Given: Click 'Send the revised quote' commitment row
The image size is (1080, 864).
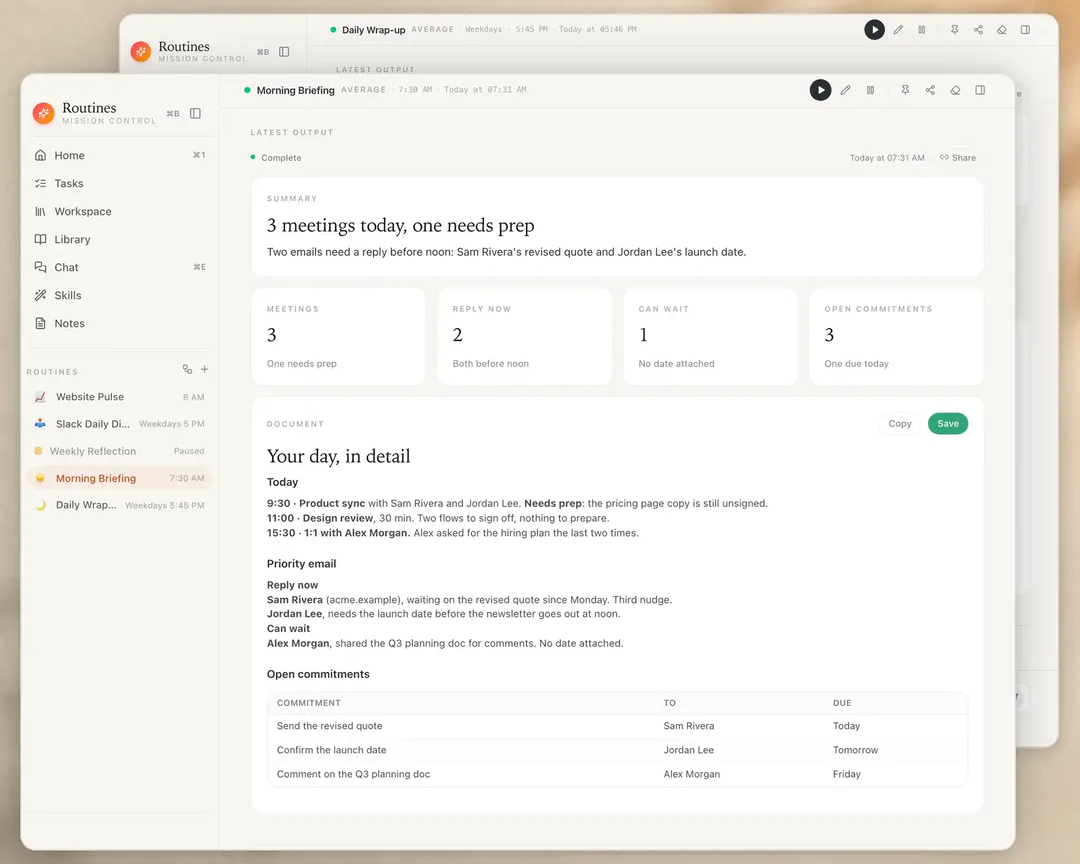Looking at the screenshot, I should tap(617, 726).
